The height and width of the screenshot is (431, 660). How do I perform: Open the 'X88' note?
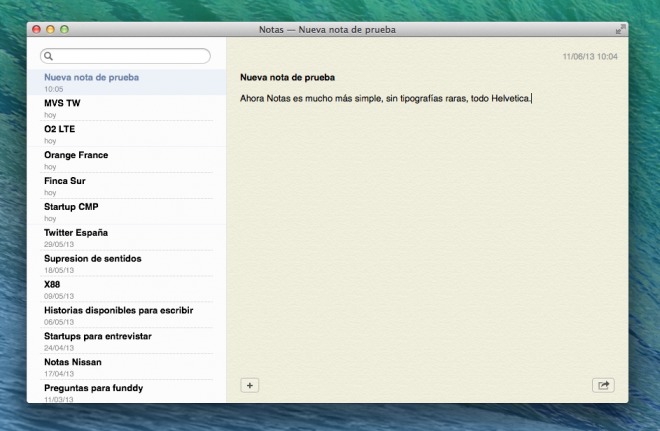coord(126,290)
